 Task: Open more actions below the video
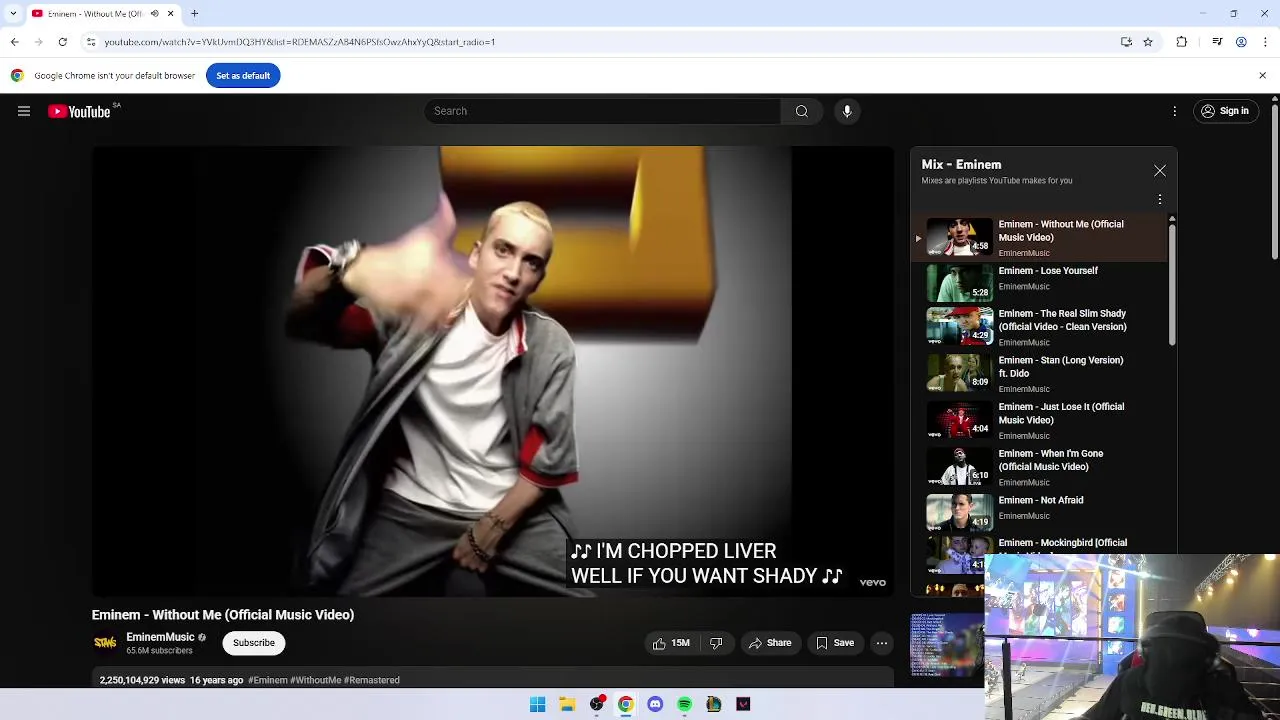(x=881, y=643)
